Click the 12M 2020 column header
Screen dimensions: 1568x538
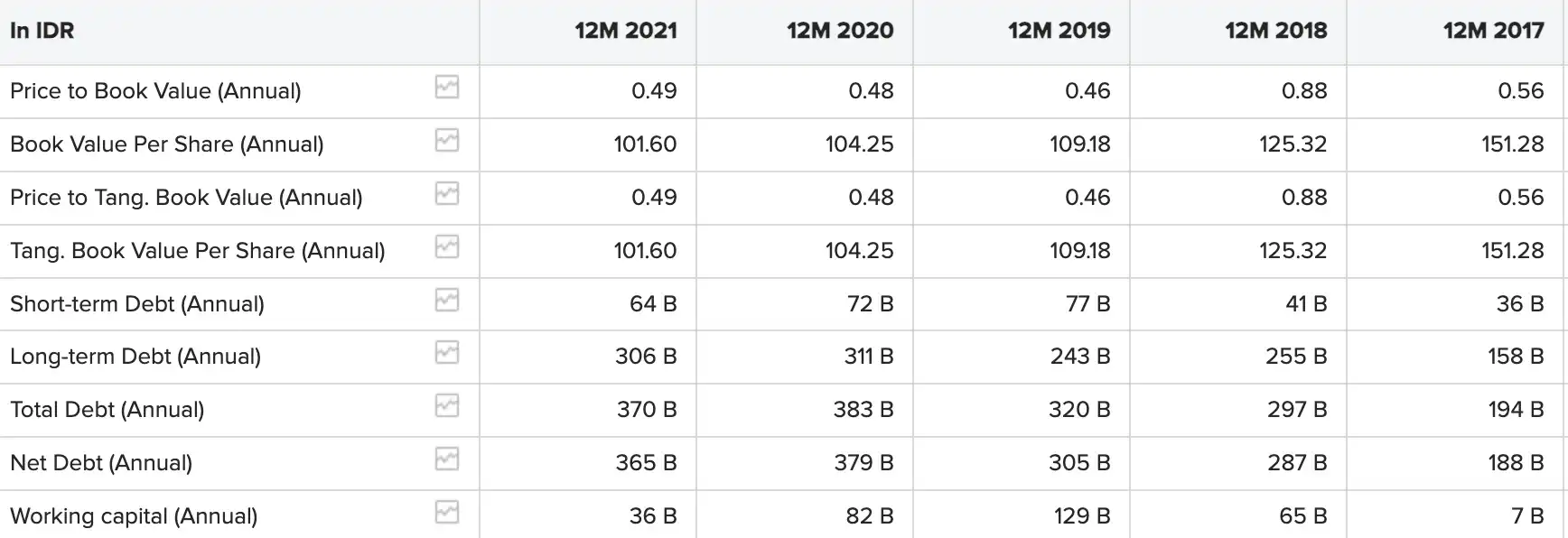pyautogui.click(x=840, y=31)
